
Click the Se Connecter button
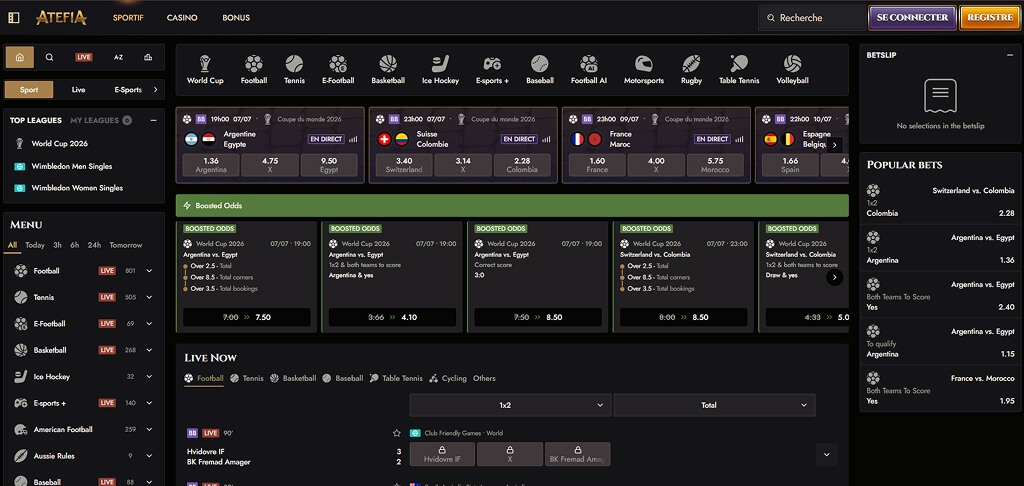click(x=912, y=18)
